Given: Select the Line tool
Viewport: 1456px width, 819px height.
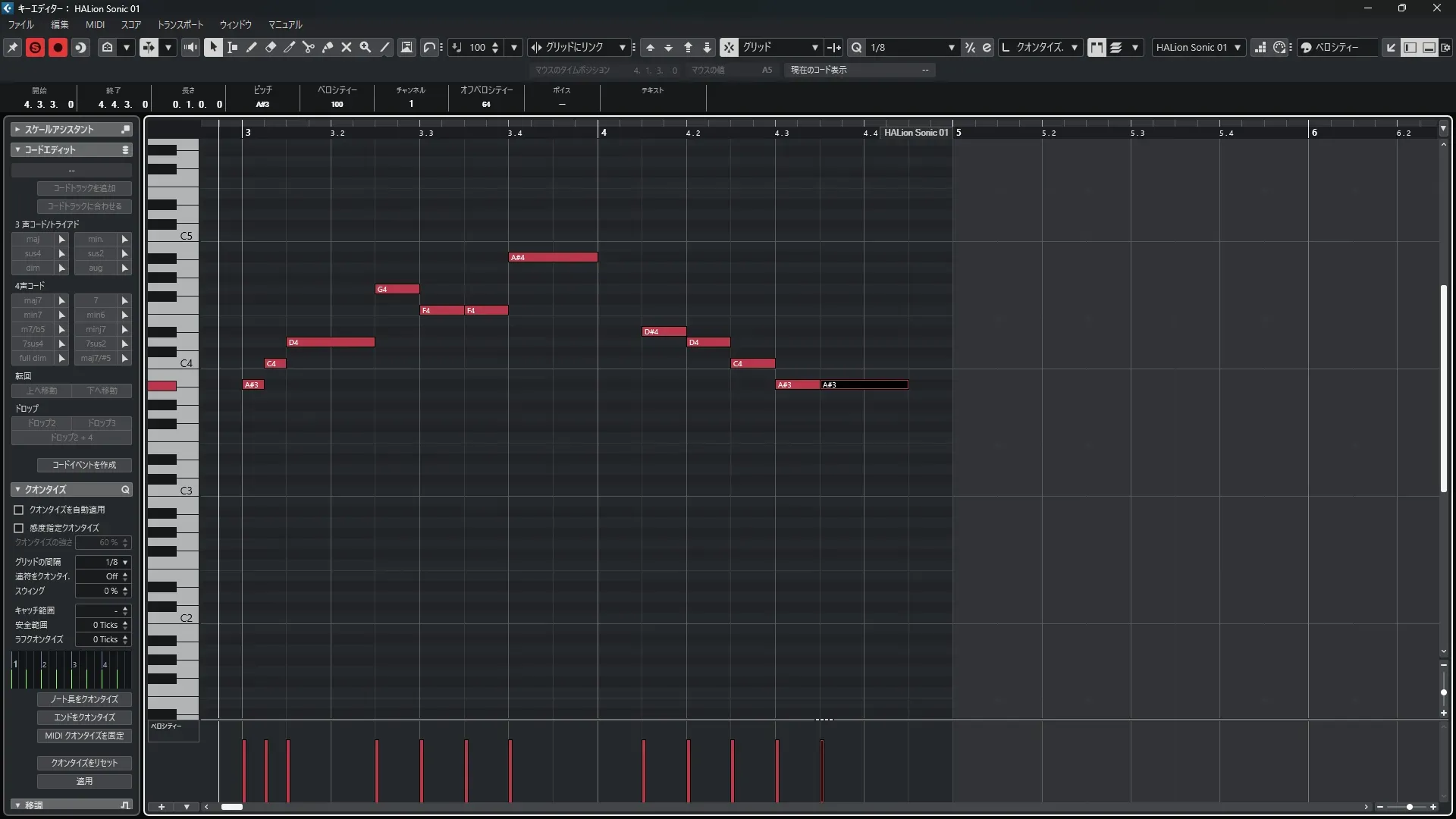Looking at the screenshot, I should tap(384, 47).
